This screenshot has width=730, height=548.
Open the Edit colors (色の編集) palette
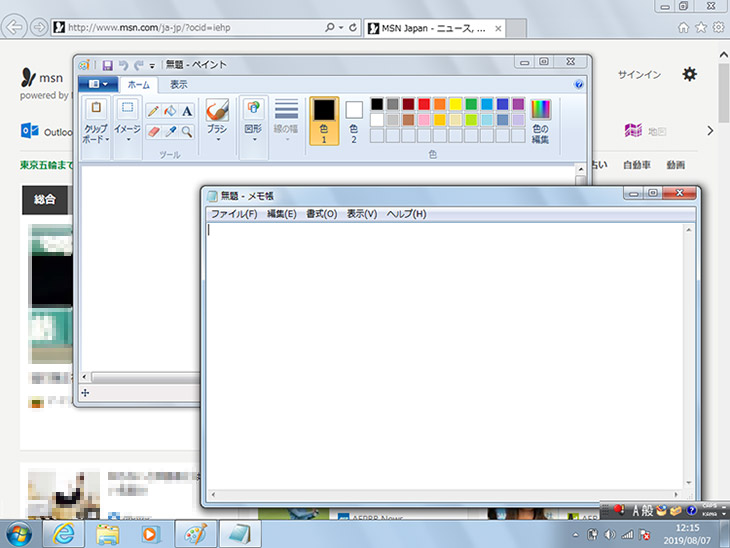pyautogui.click(x=540, y=121)
